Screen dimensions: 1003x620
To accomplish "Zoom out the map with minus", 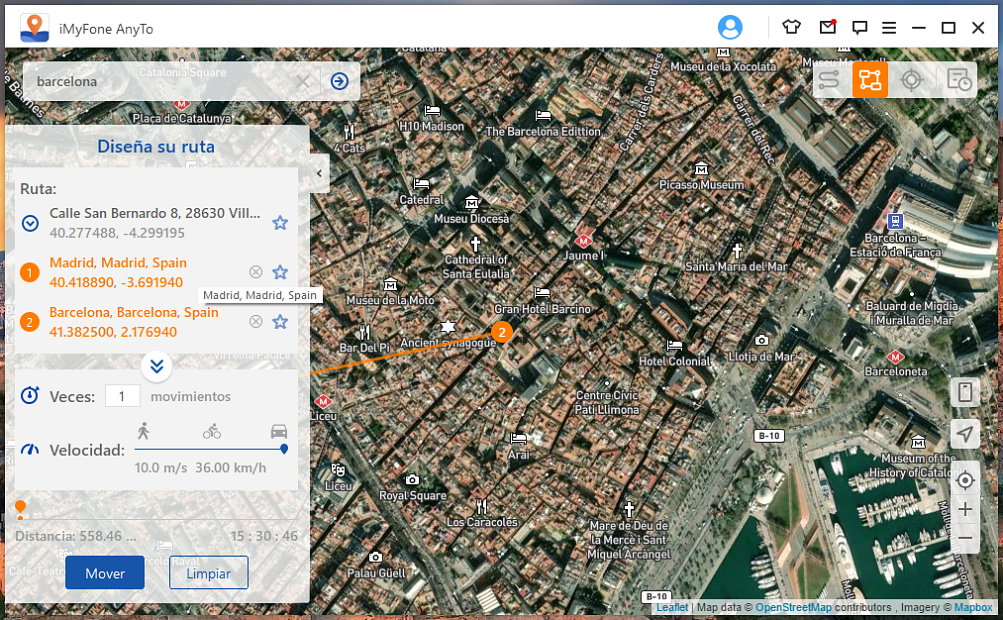I will 965,538.
